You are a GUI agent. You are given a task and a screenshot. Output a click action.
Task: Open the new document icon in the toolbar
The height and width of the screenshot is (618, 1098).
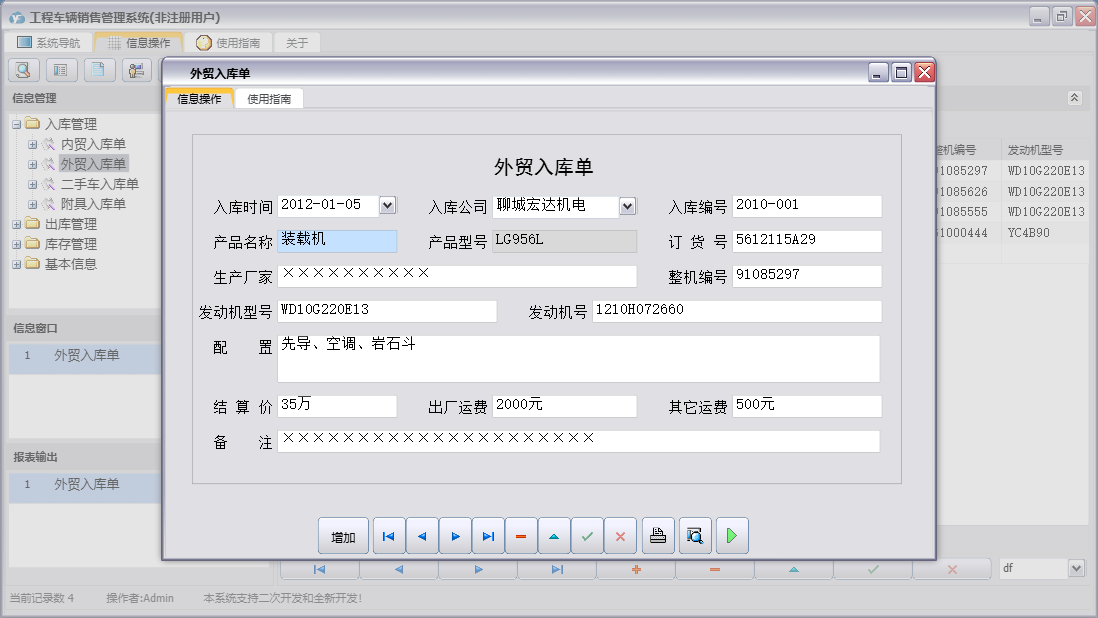click(x=98, y=69)
